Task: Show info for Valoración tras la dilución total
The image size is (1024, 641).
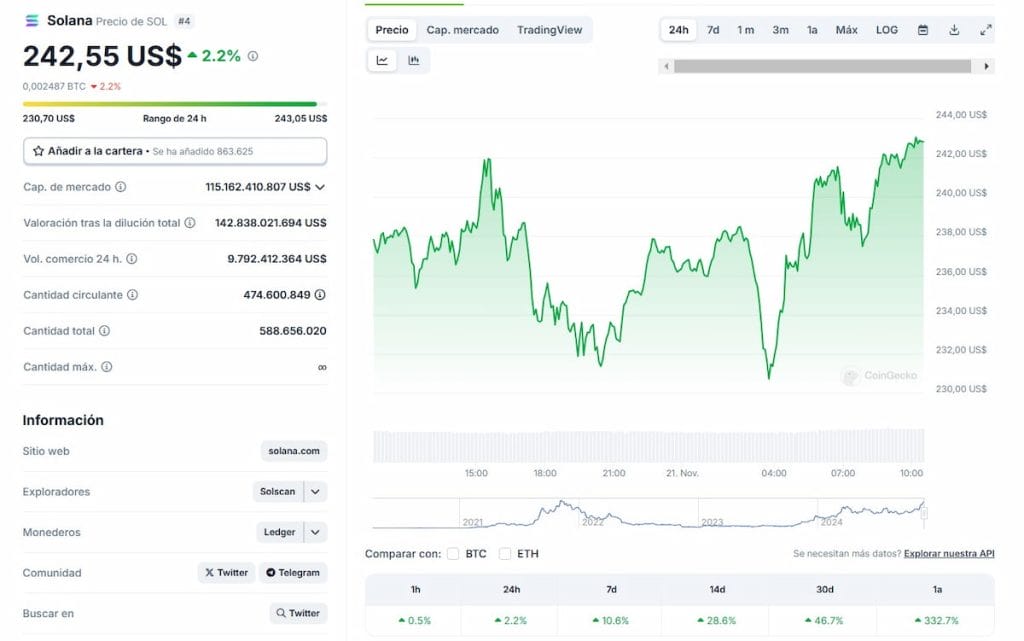Action: pos(190,223)
